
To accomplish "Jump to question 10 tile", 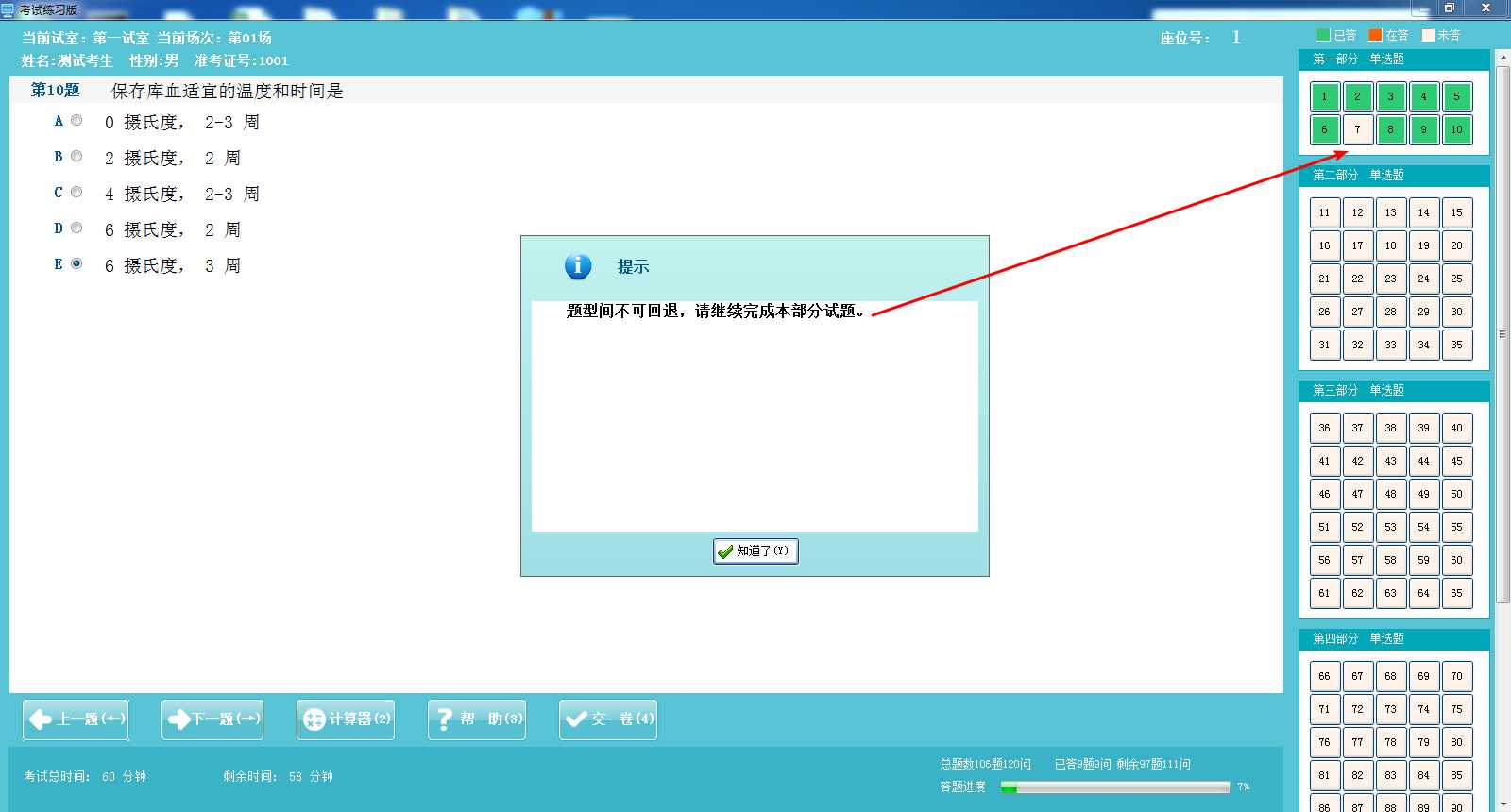I will coord(1456,129).
